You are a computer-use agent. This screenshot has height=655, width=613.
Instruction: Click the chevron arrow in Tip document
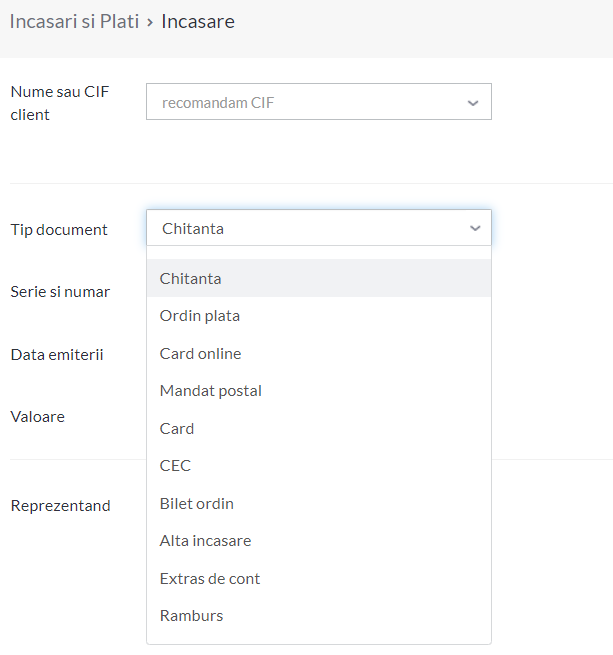[x=475, y=228]
